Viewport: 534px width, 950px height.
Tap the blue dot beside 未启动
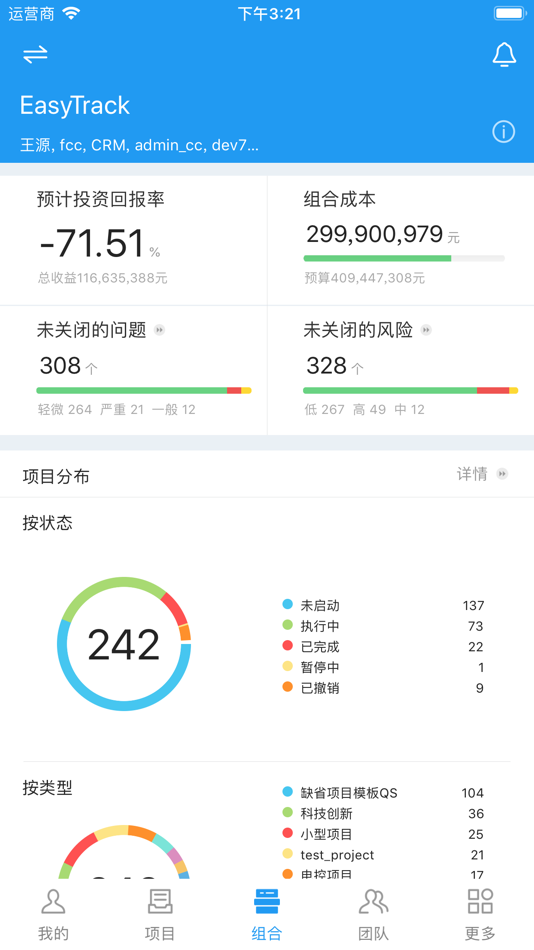pos(288,605)
